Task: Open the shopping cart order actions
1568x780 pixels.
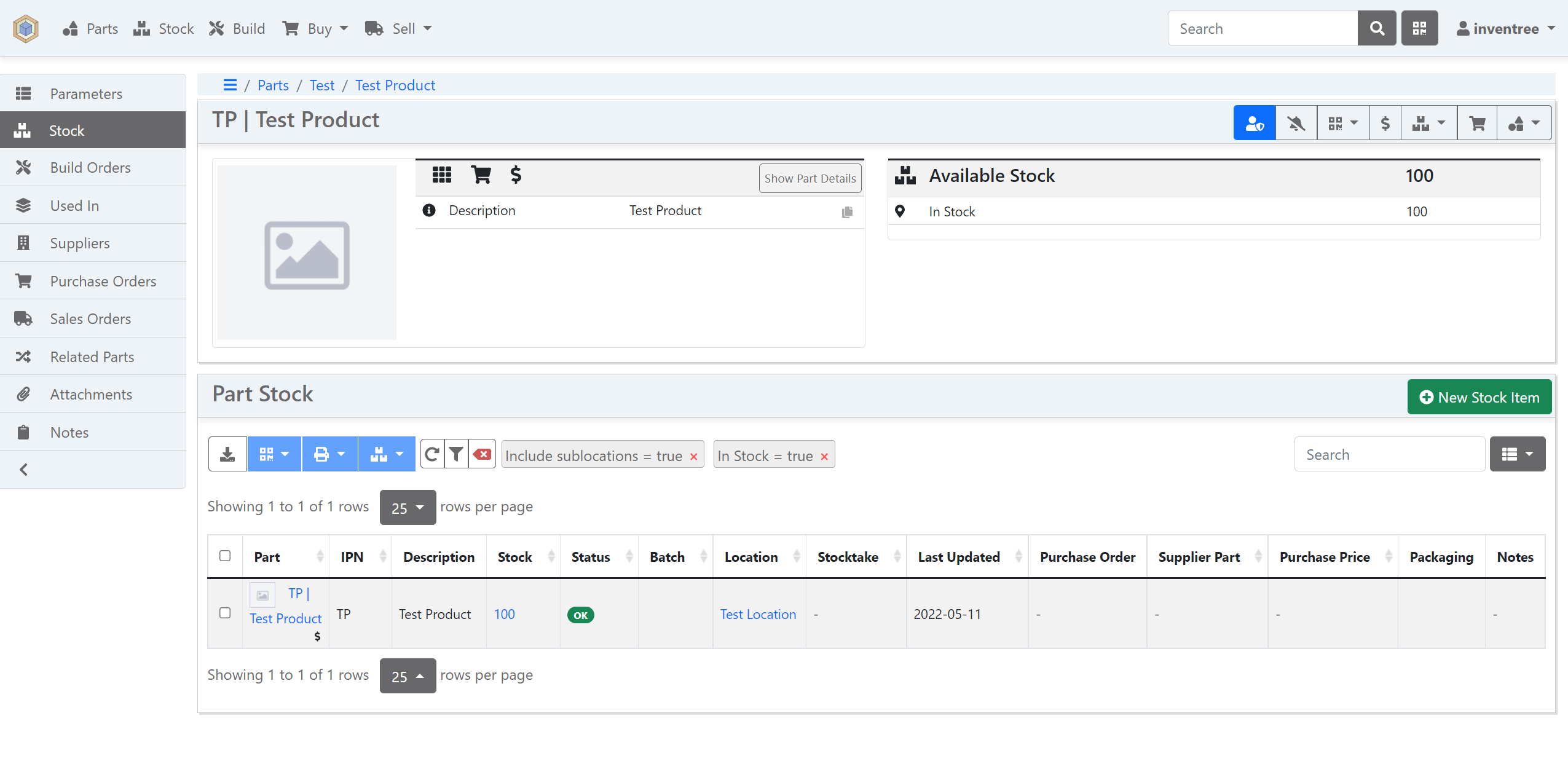Action: click(1478, 122)
